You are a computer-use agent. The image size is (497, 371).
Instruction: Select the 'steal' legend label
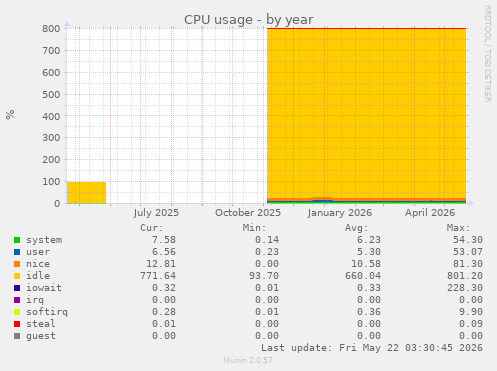tap(41, 324)
